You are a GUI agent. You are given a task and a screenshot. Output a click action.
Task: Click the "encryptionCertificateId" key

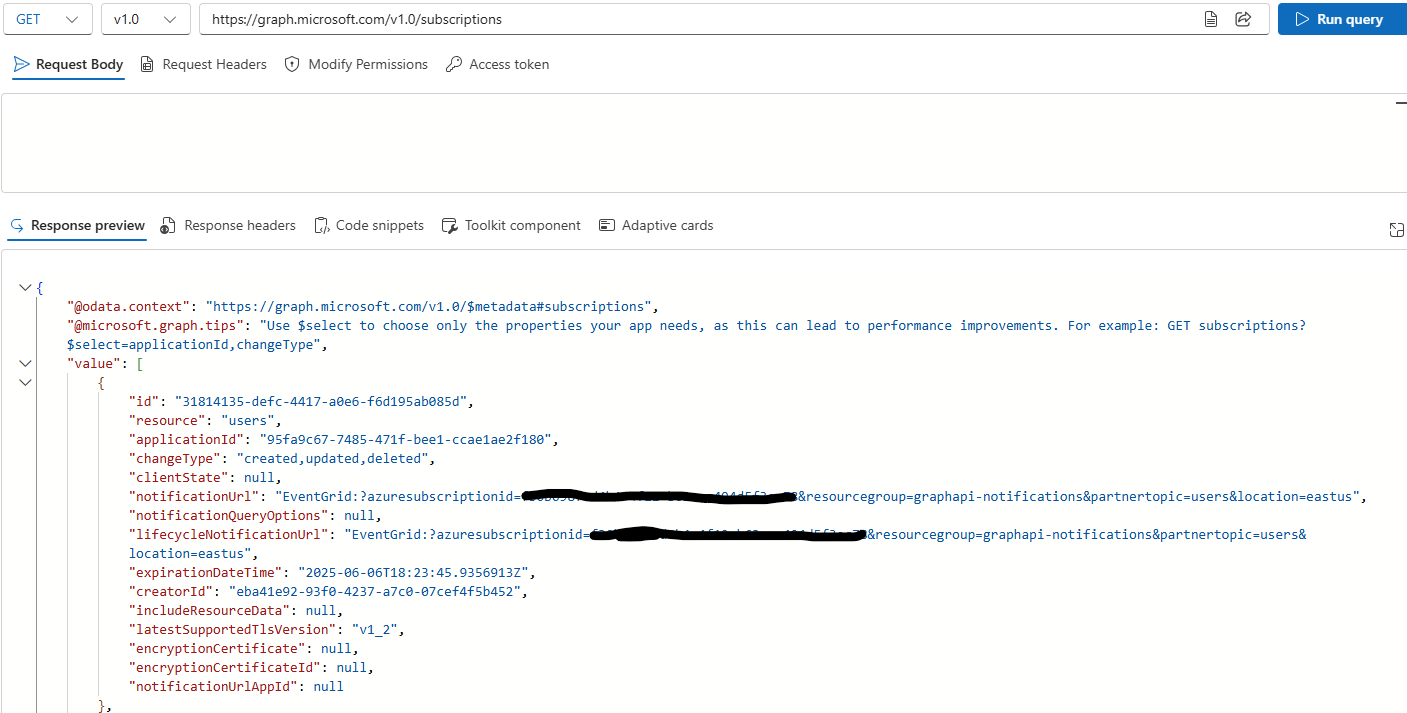[x=226, y=667]
